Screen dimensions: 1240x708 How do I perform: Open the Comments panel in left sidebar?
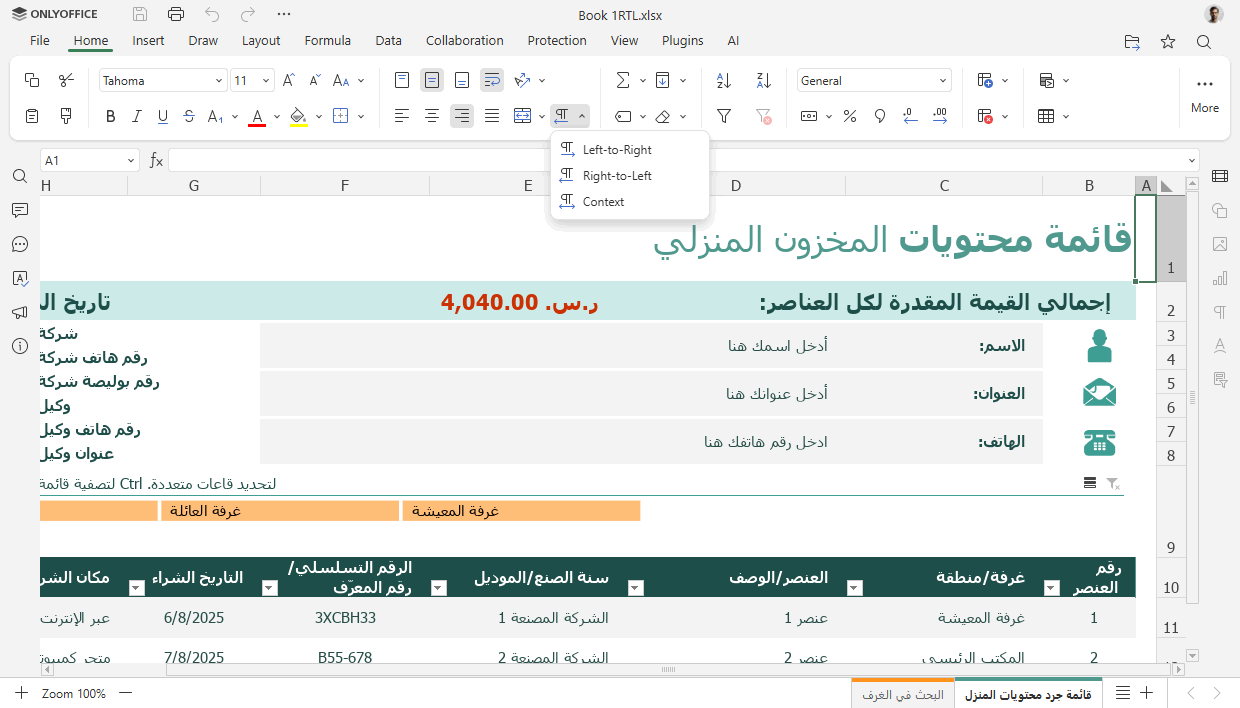[20, 210]
